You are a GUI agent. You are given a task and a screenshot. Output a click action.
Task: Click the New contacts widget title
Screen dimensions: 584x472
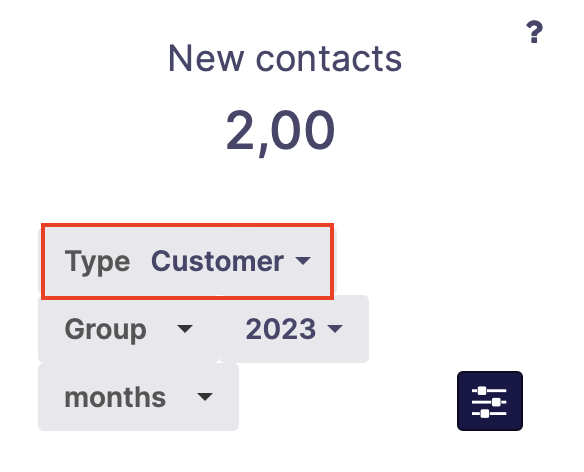click(x=285, y=58)
